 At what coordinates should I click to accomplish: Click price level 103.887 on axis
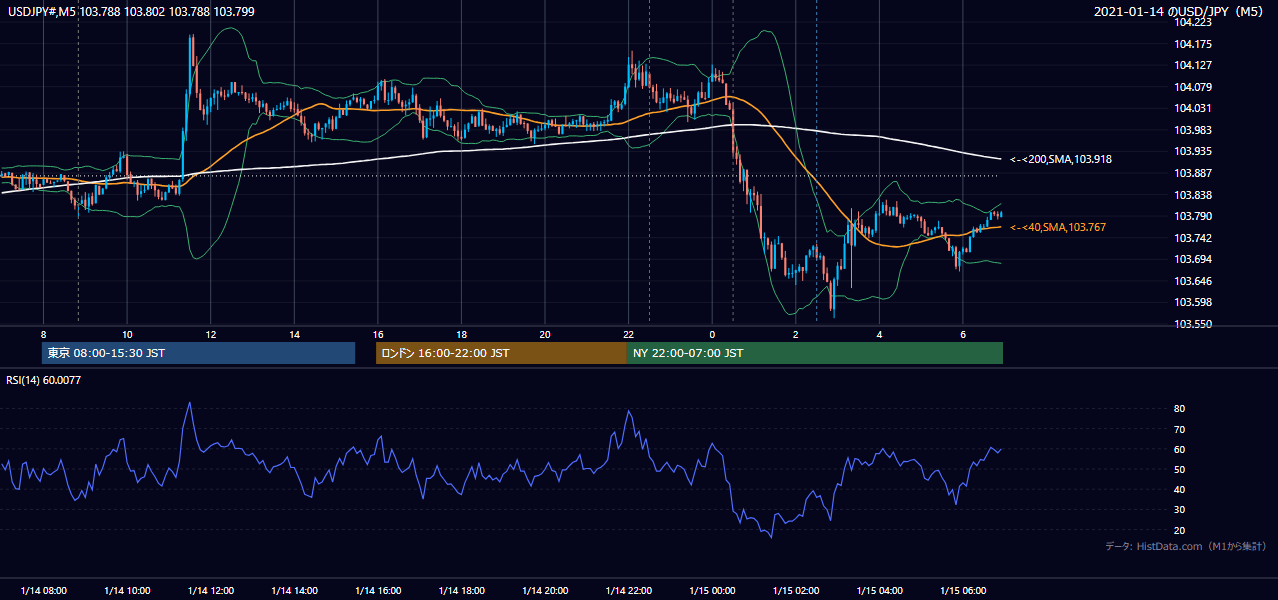coord(1194,173)
